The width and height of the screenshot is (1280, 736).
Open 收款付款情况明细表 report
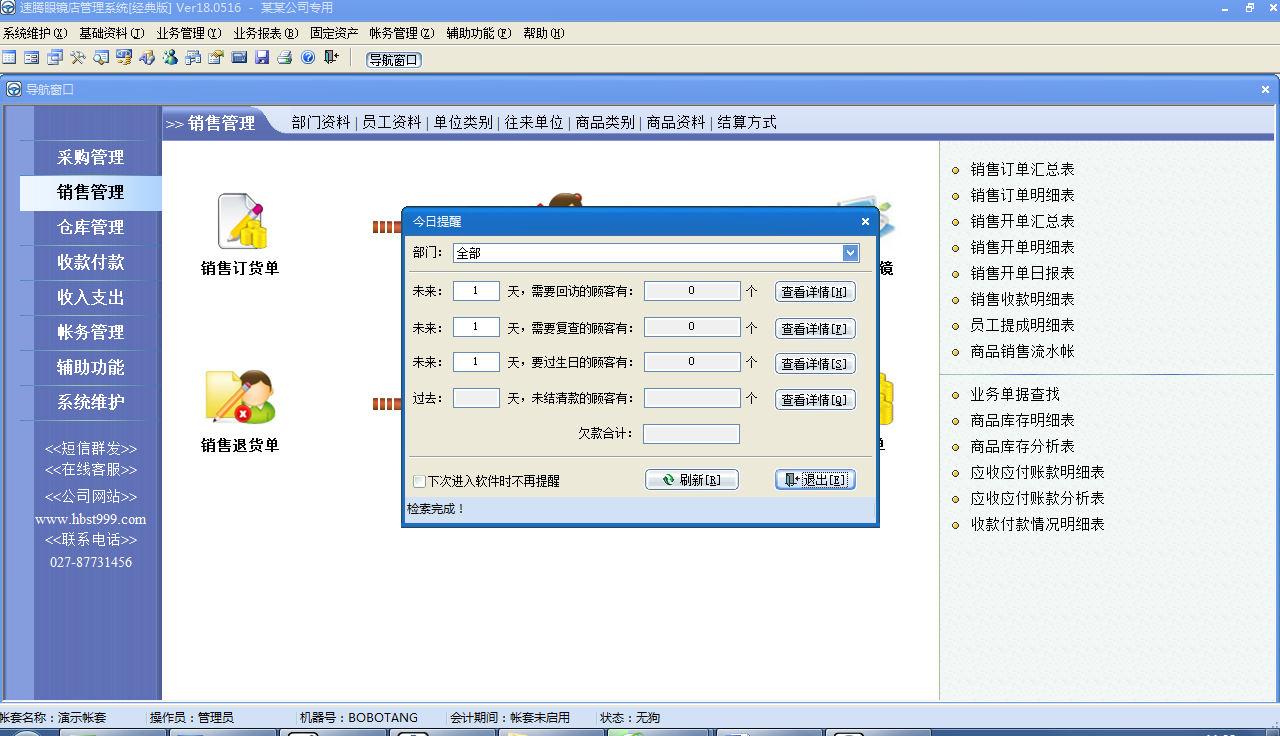(1037, 525)
